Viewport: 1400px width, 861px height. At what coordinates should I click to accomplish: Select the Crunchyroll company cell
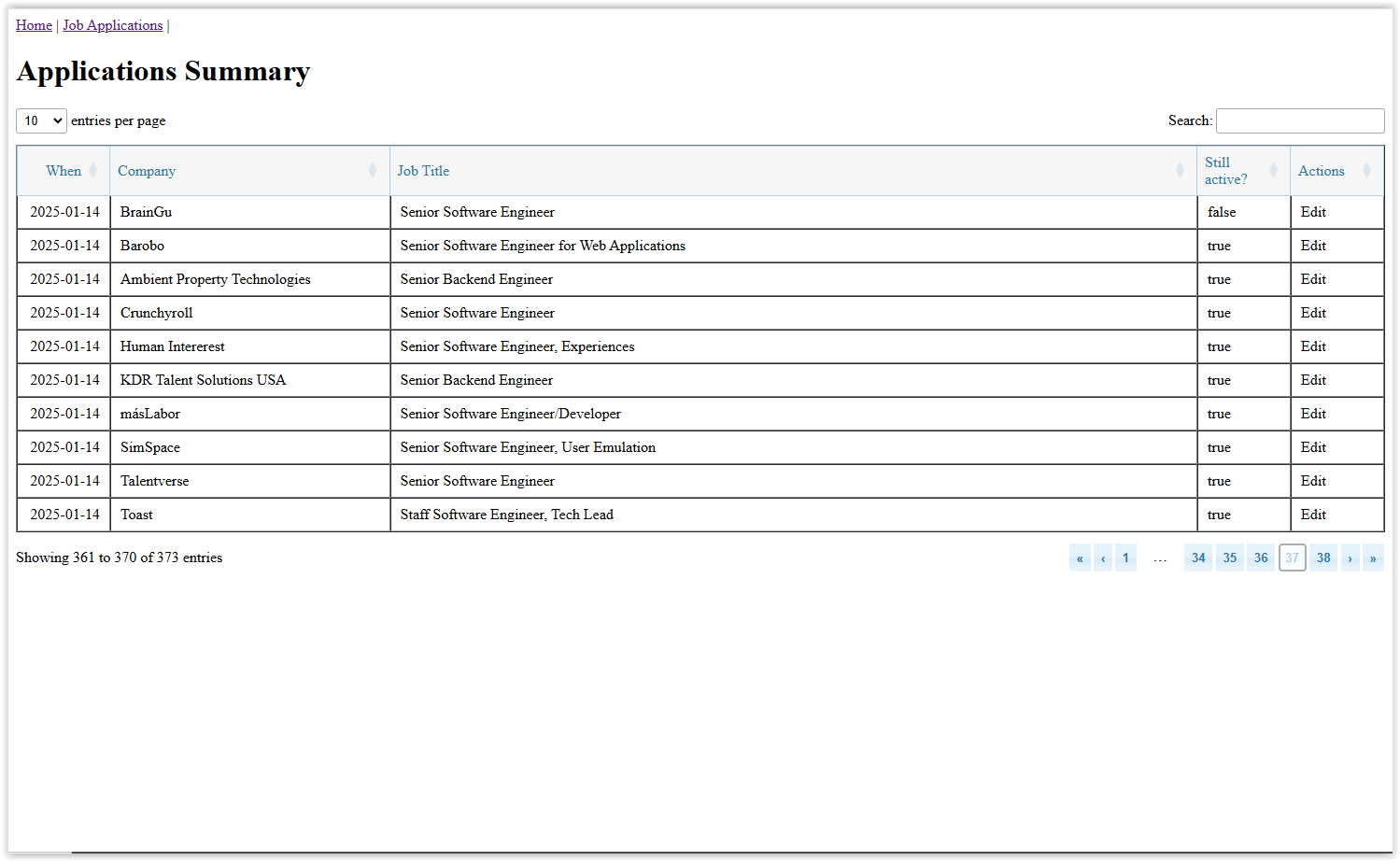point(250,313)
